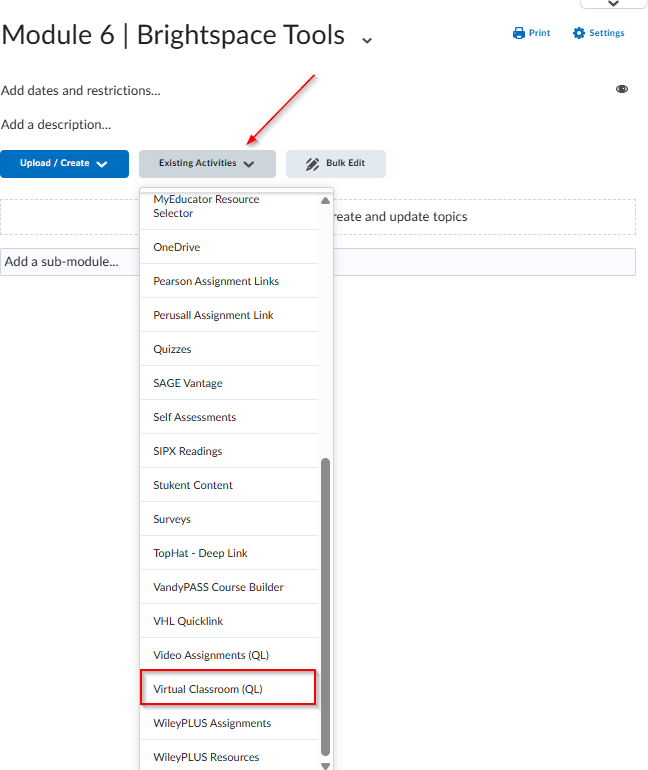The image size is (648, 770).
Task: Click the dropdown list scrollbar thumb
Action: point(325,606)
